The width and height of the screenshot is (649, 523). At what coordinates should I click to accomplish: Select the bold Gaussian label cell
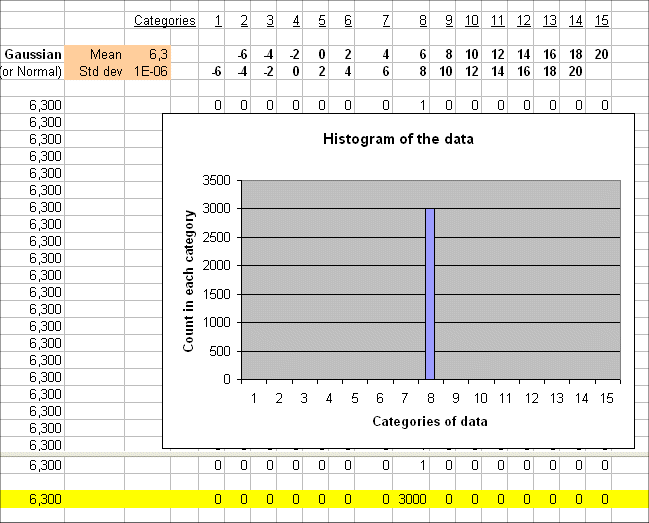33,54
